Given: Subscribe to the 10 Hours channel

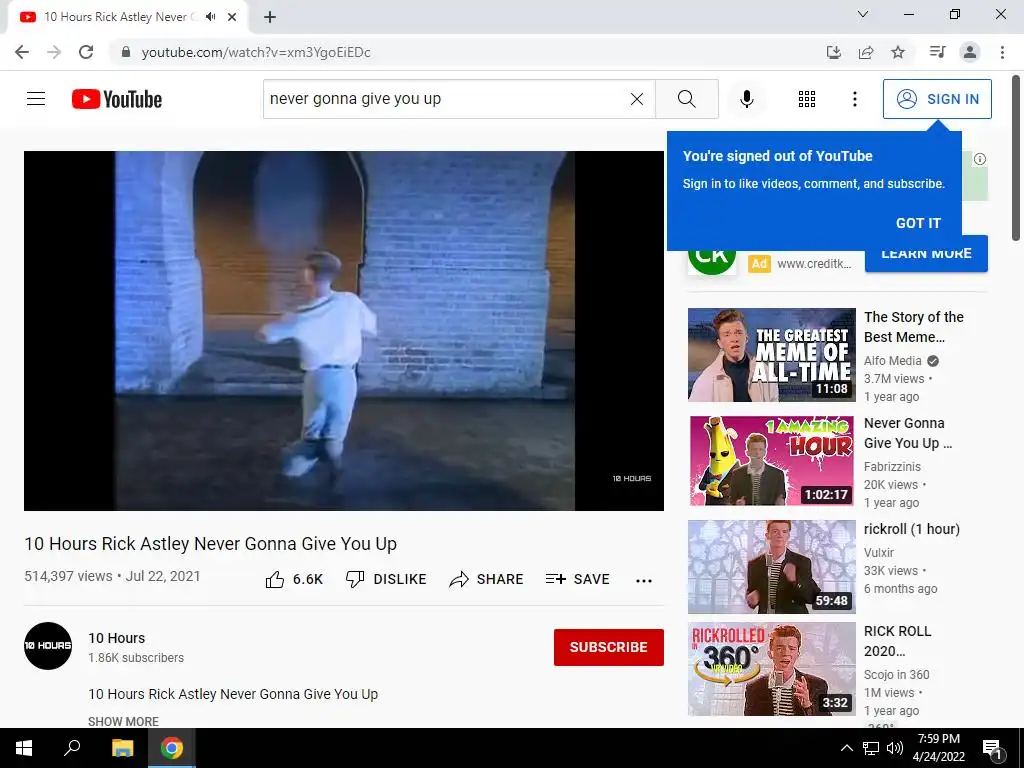Looking at the screenshot, I should pyautogui.click(x=609, y=647).
